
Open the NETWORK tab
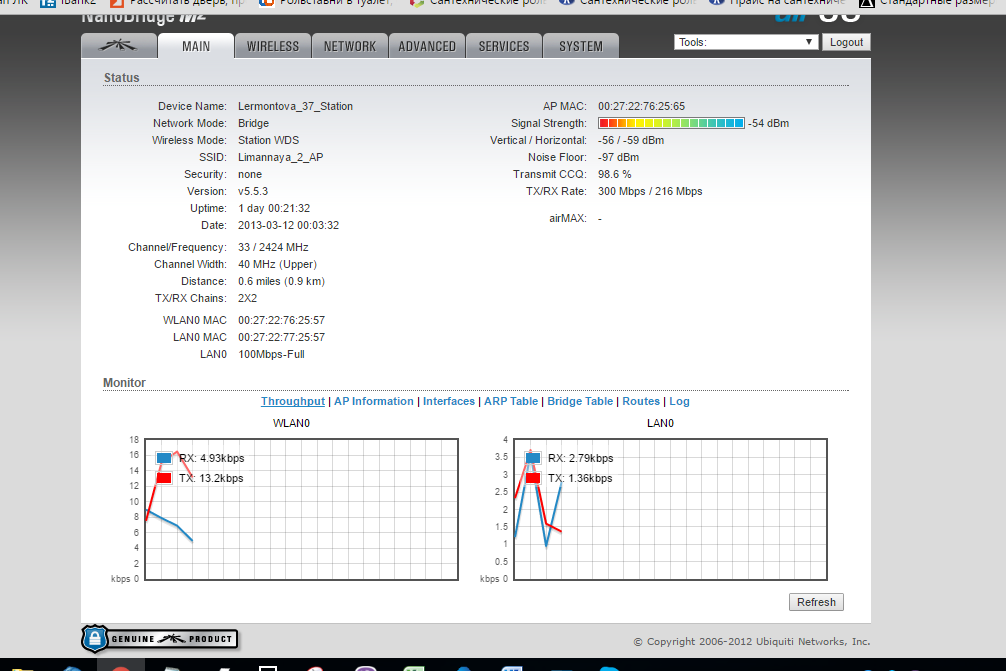pos(350,46)
